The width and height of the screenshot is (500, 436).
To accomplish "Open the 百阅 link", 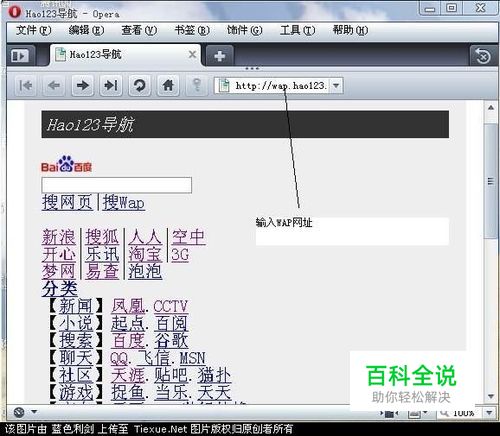I will pyautogui.click(x=171, y=323).
